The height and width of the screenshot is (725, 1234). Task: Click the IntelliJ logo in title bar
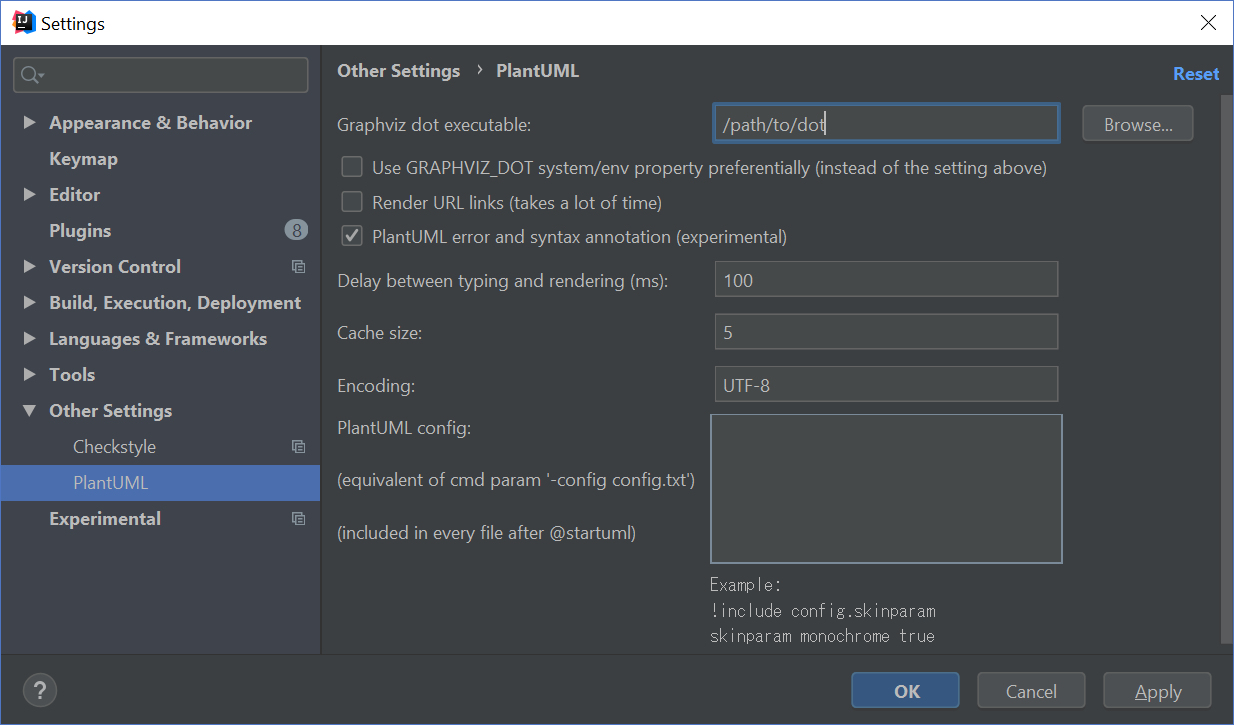(x=24, y=22)
